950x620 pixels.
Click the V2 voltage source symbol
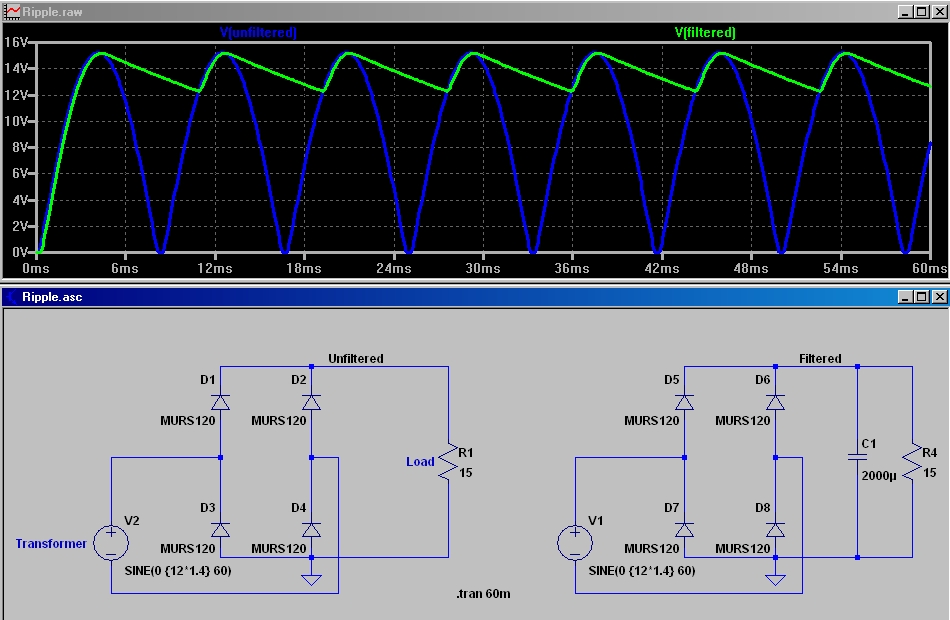coord(111,542)
